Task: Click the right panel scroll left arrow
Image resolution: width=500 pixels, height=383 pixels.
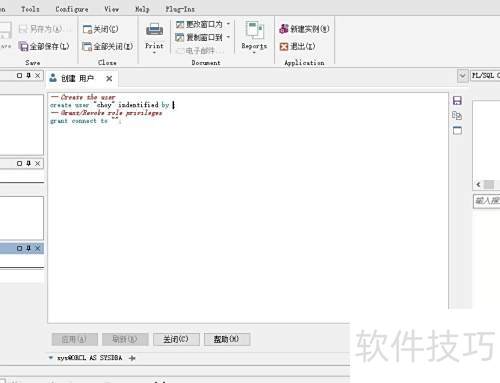Action: pyautogui.click(x=478, y=184)
